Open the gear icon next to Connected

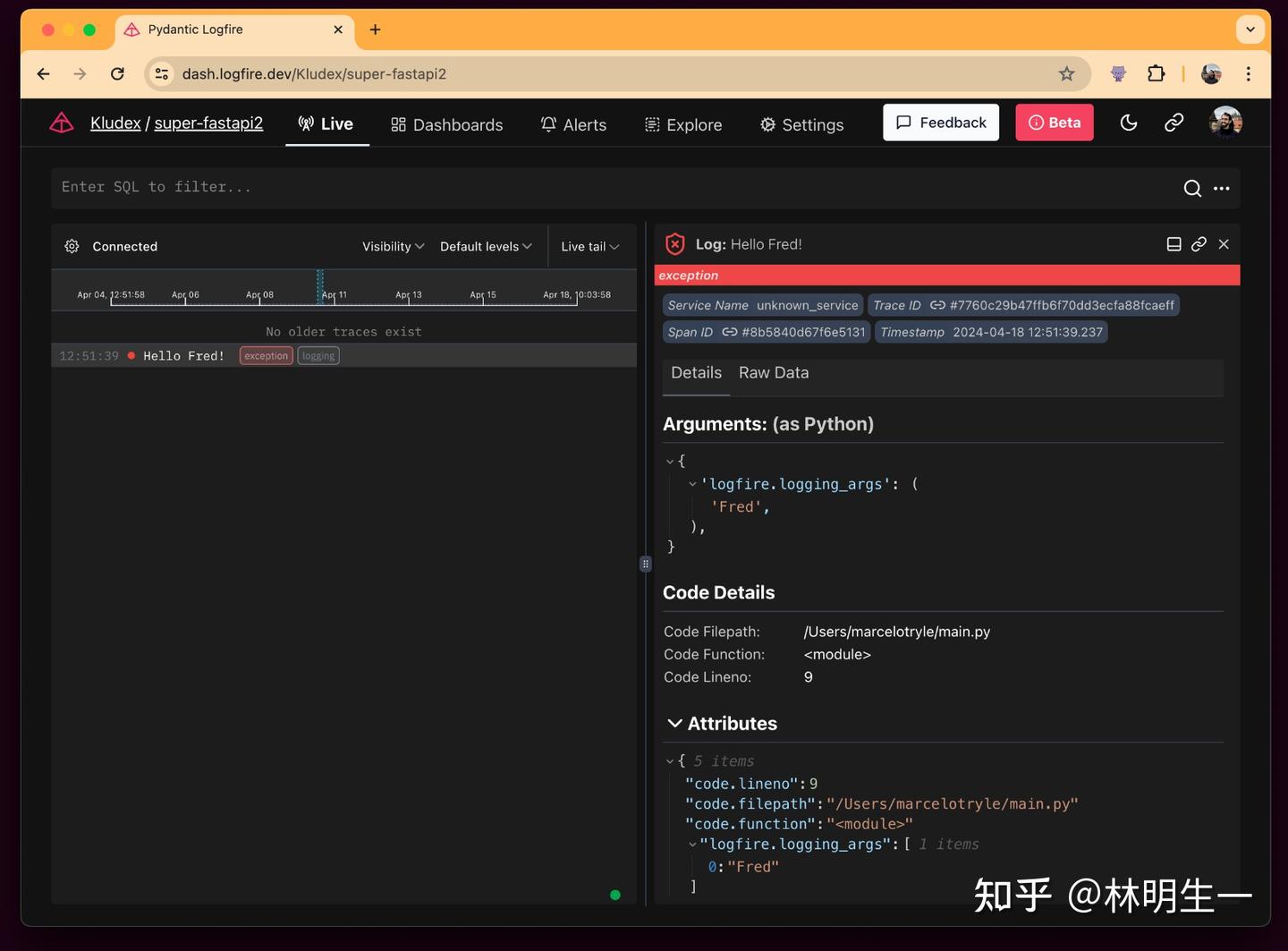point(72,246)
